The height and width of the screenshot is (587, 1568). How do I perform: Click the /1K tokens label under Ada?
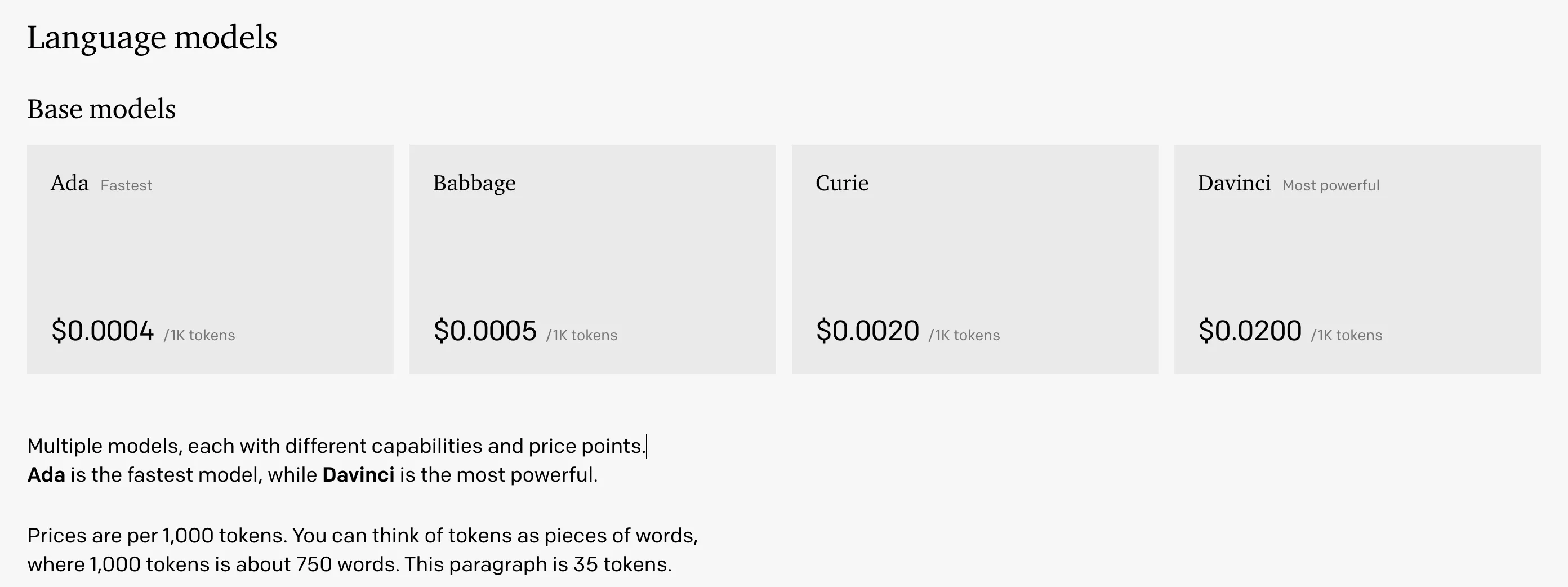pos(199,336)
